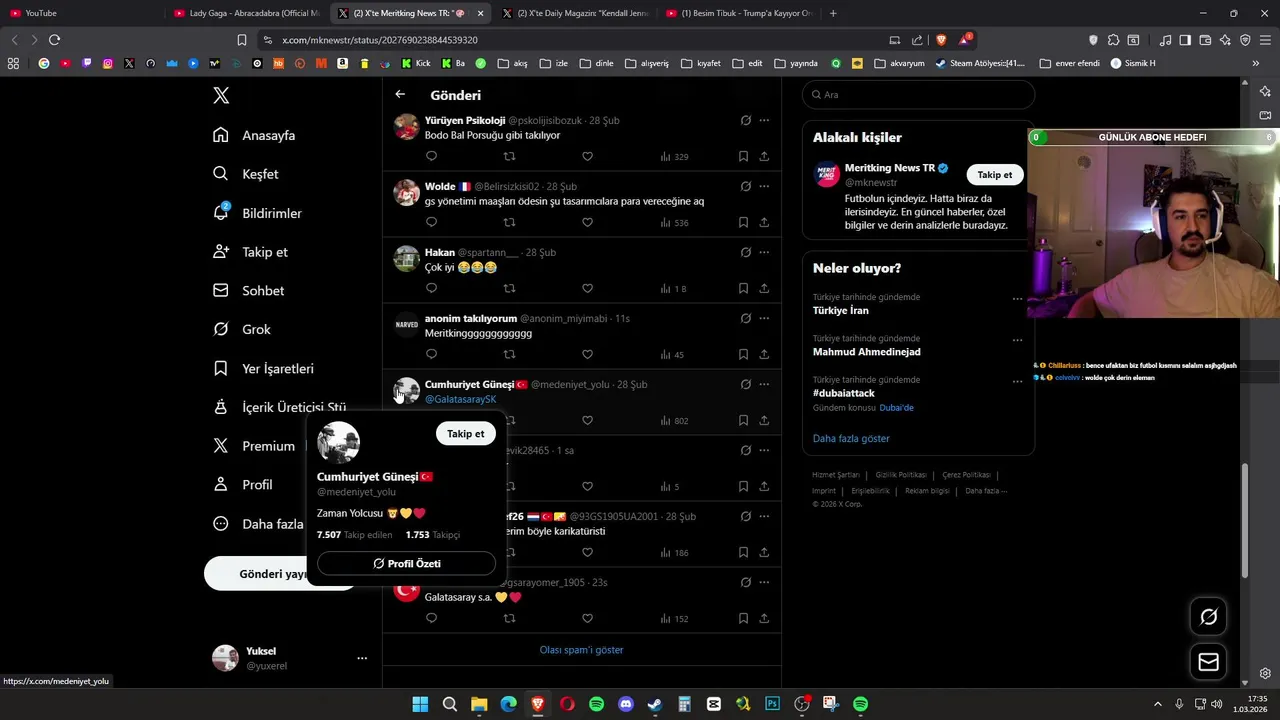Click the address bar URL
The height and width of the screenshot is (720, 1280).
tap(380, 40)
